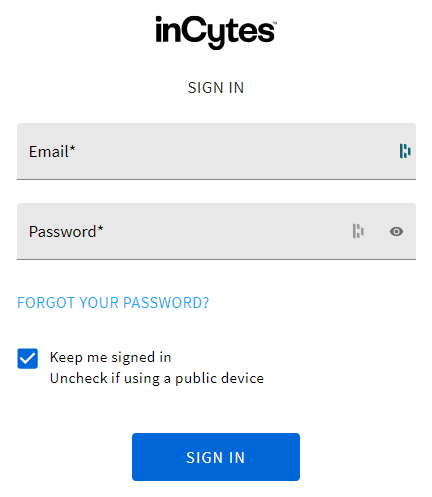Viewport: 432px width, 497px height.
Task: Focus the Password input field
Action: (x=216, y=231)
